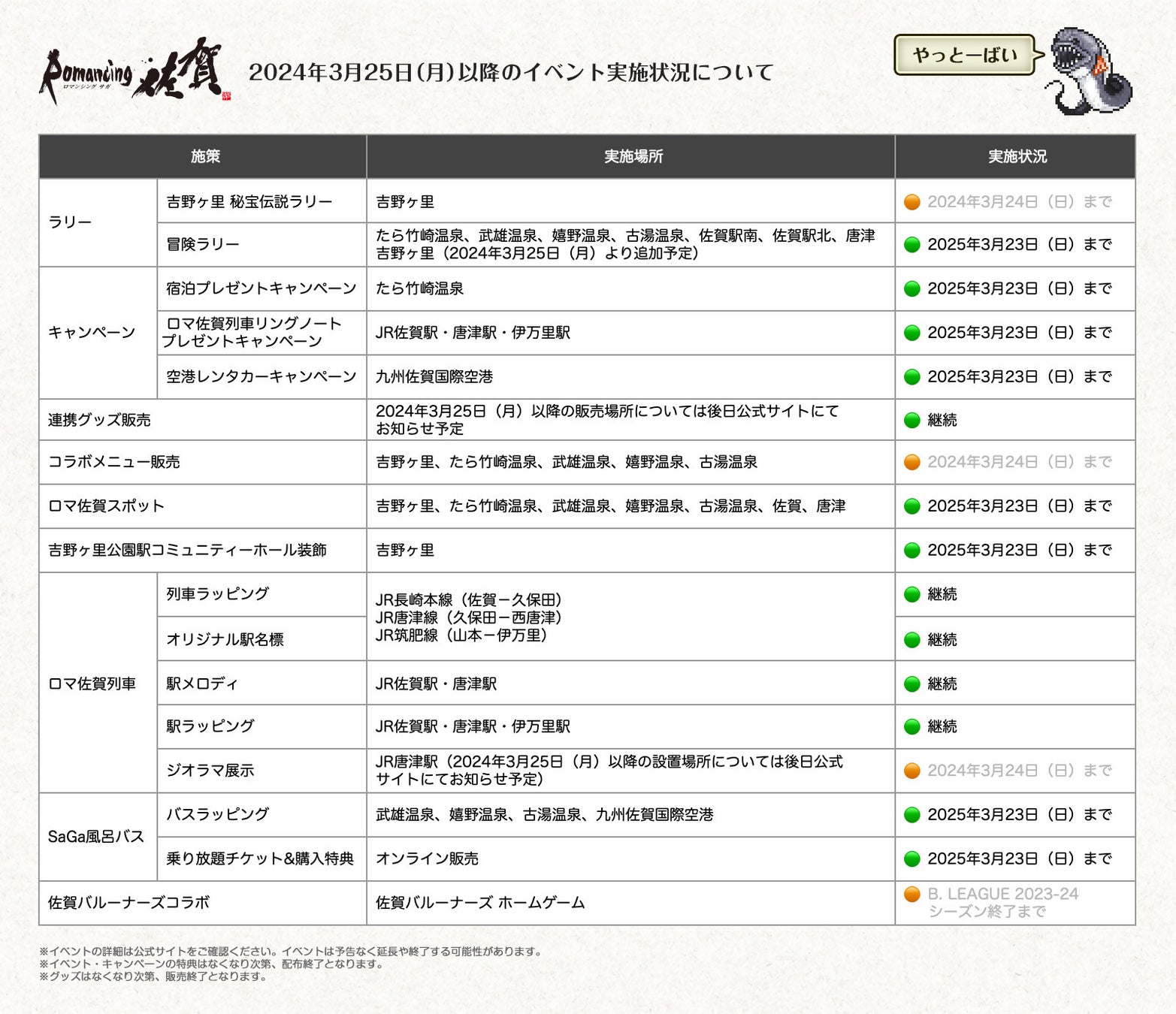Image resolution: width=1176 pixels, height=1014 pixels.
Task: Click the 実施場所 column header
Action: [631, 156]
